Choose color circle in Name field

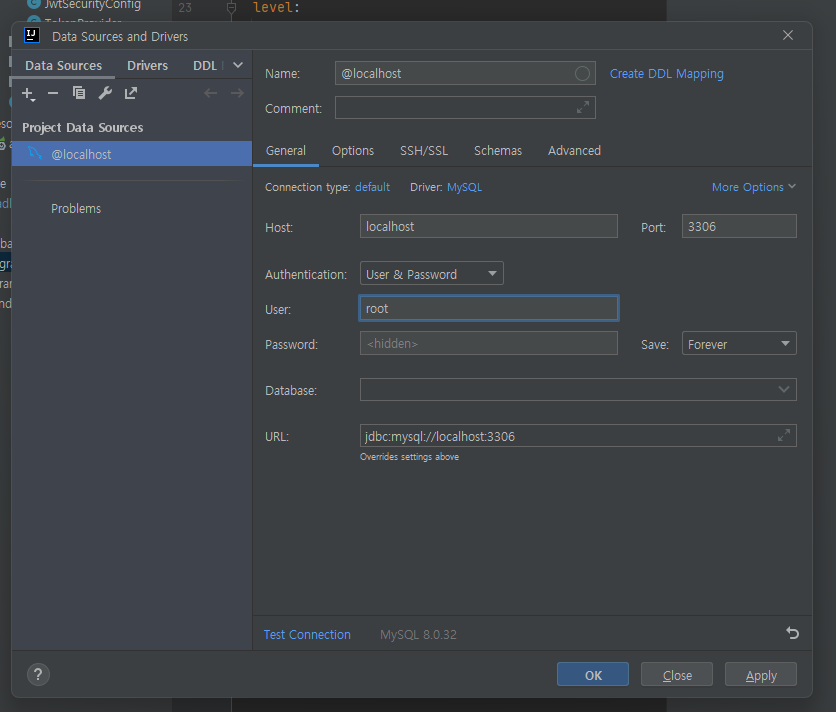tap(582, 74)
